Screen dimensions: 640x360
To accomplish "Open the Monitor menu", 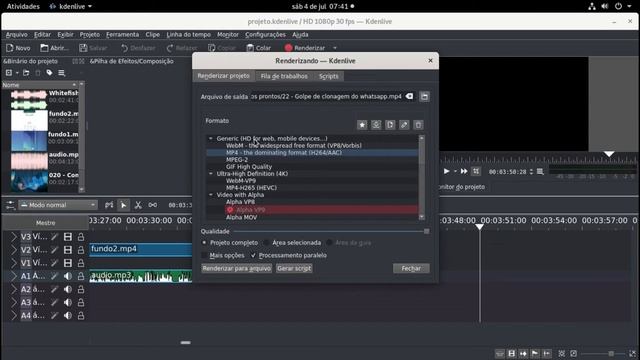I will (x=228, y=35).
